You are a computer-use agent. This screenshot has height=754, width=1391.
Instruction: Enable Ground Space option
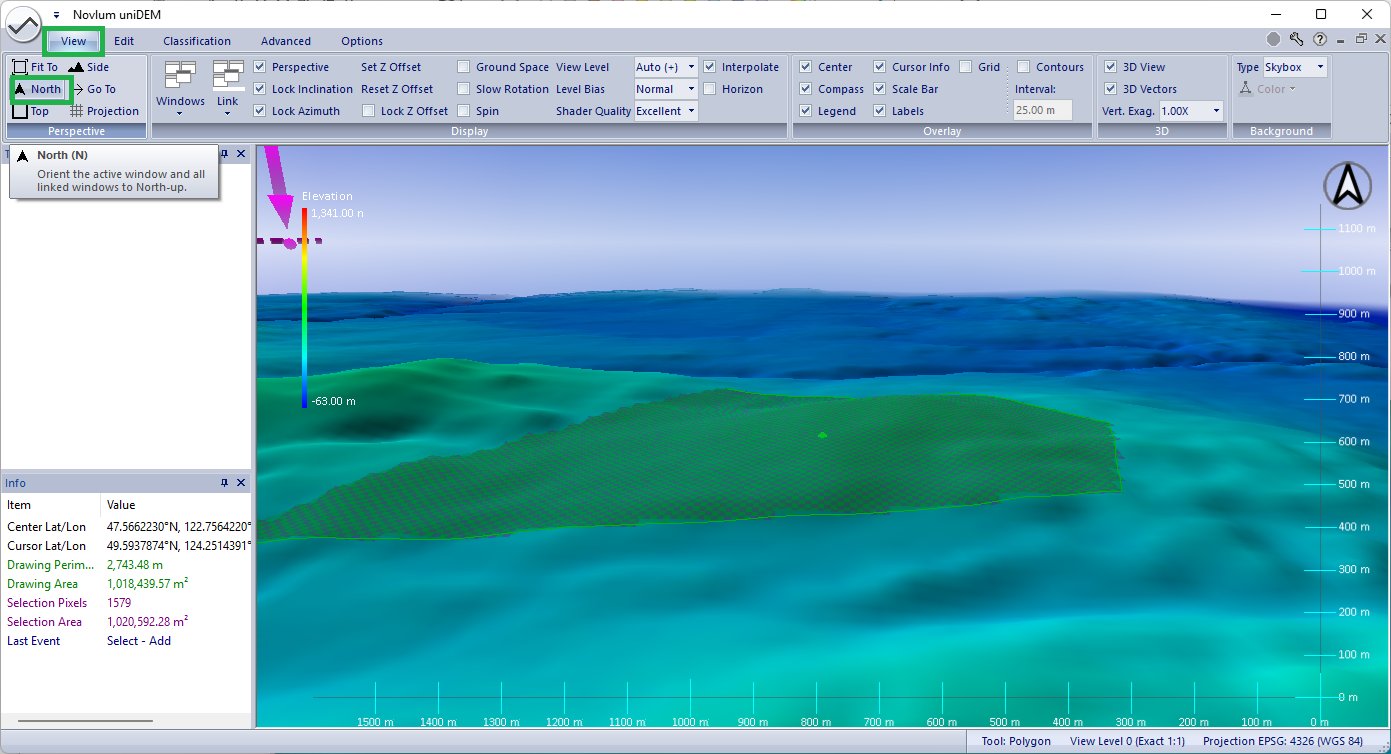point(464,67)
